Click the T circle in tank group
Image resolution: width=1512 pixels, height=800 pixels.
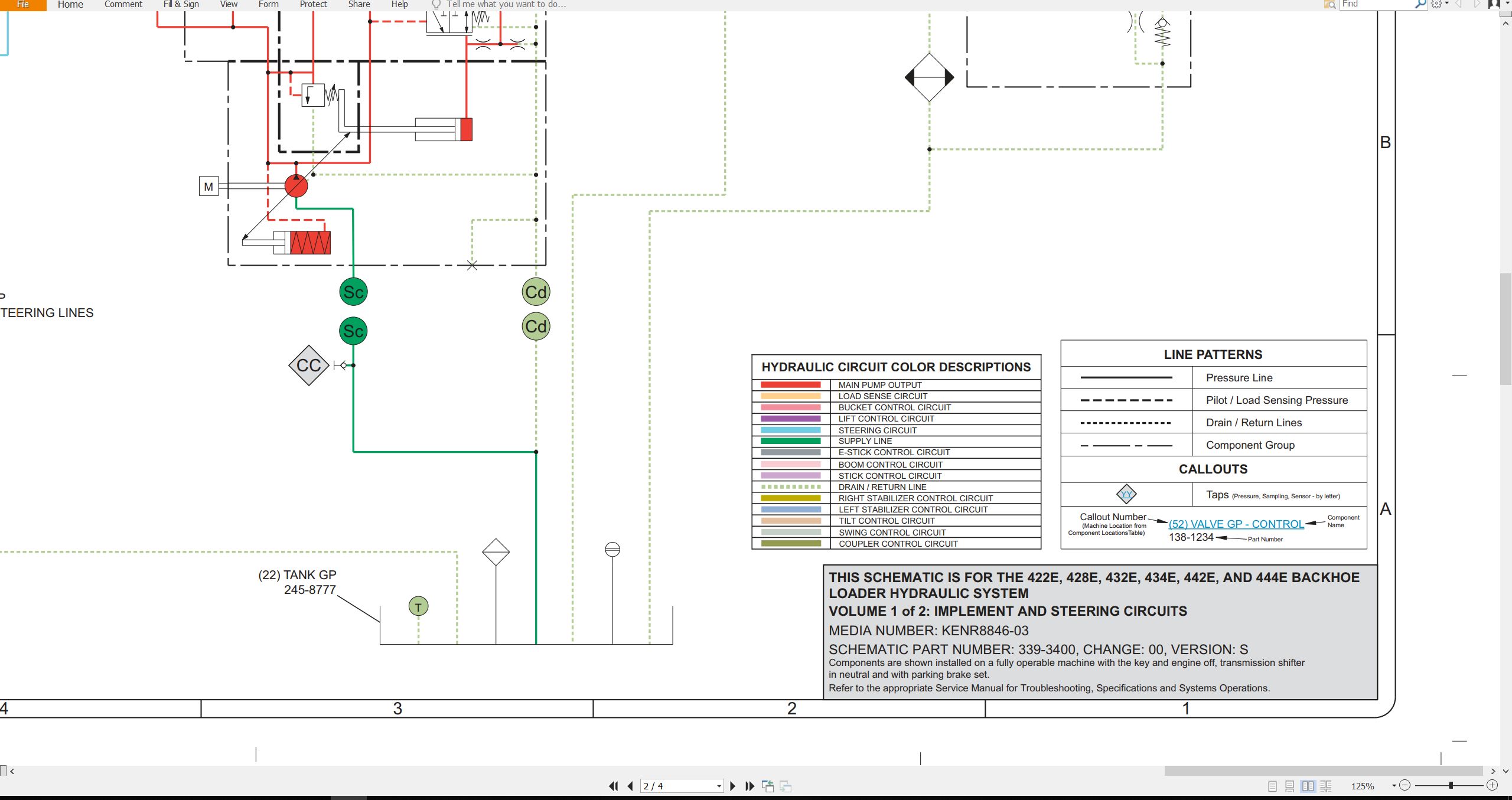pyautogui.click(x=418, y=606)
